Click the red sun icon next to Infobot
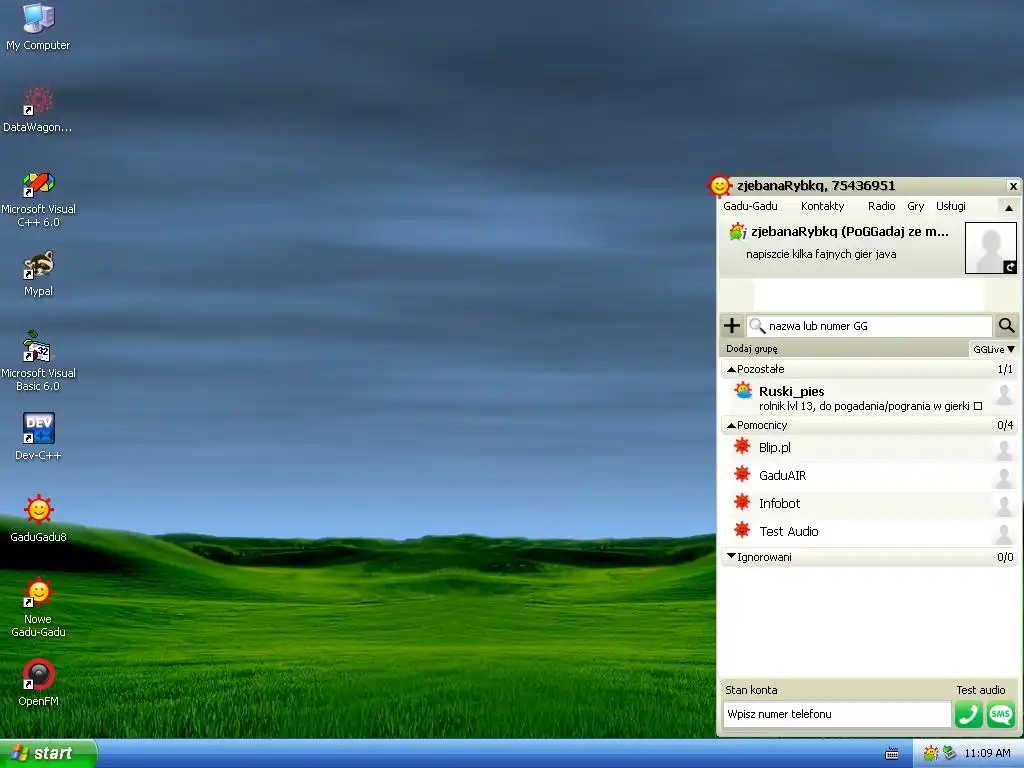Viewport: 1024px width, 768px height. tap(742, 503)
